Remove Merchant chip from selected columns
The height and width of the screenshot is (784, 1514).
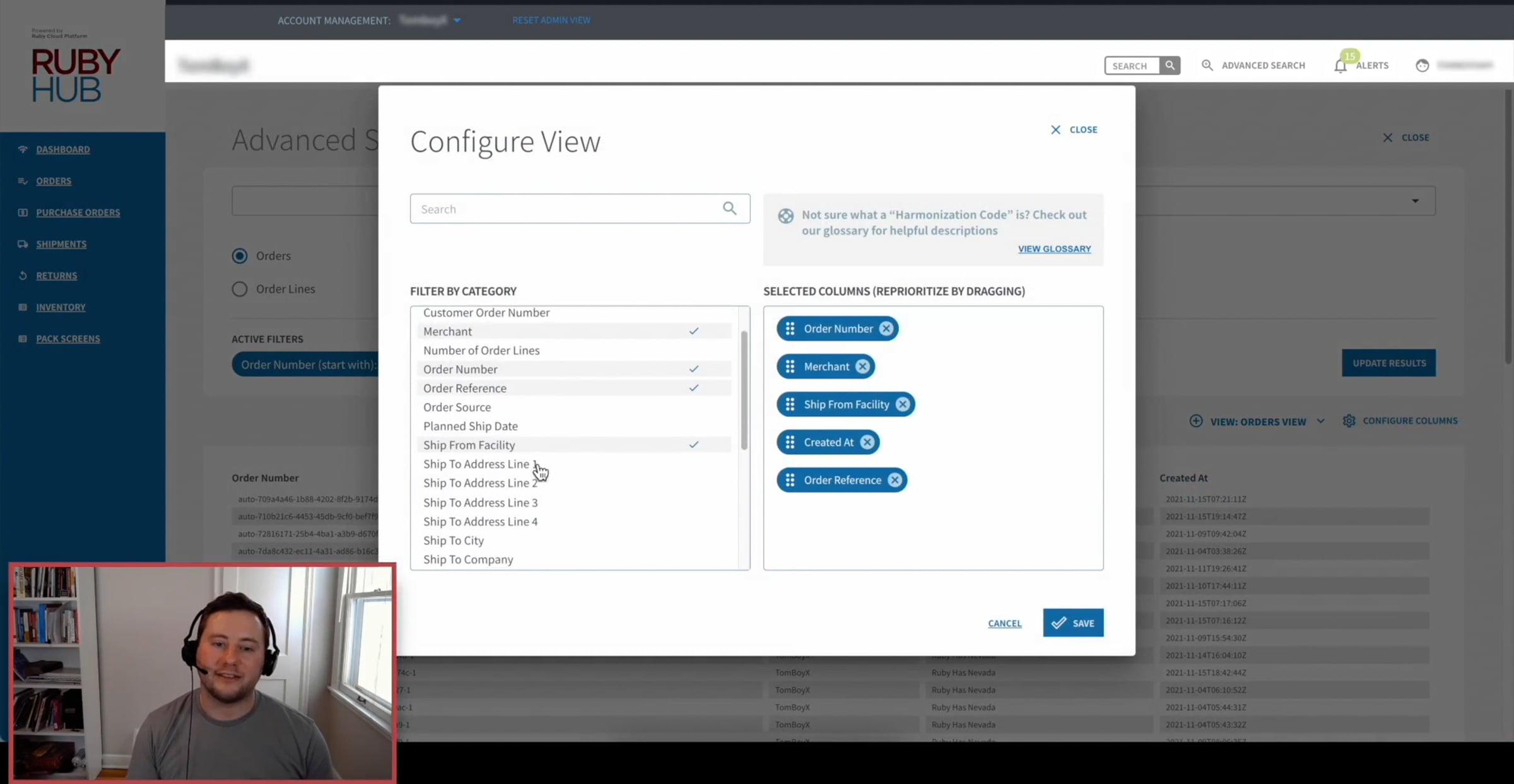(862, 366)
